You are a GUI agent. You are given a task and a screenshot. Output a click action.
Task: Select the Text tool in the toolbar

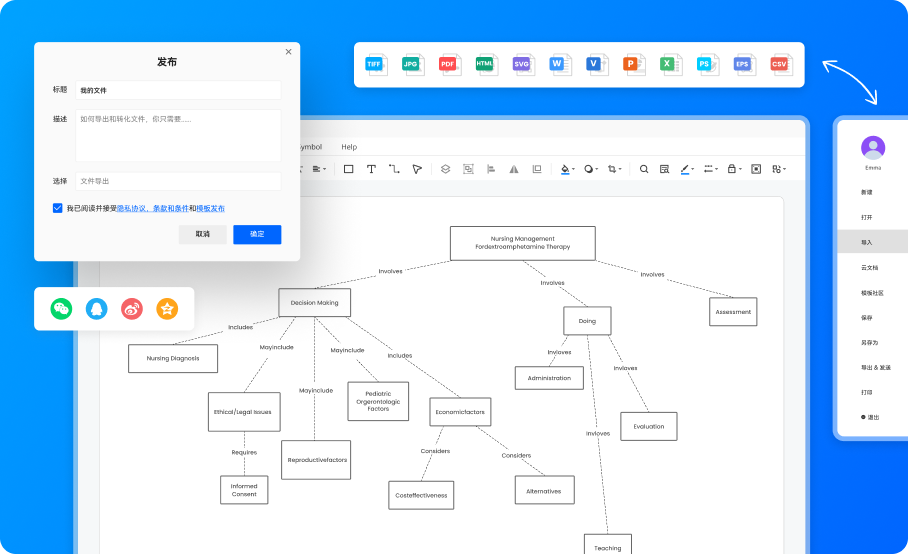(371, 169)
